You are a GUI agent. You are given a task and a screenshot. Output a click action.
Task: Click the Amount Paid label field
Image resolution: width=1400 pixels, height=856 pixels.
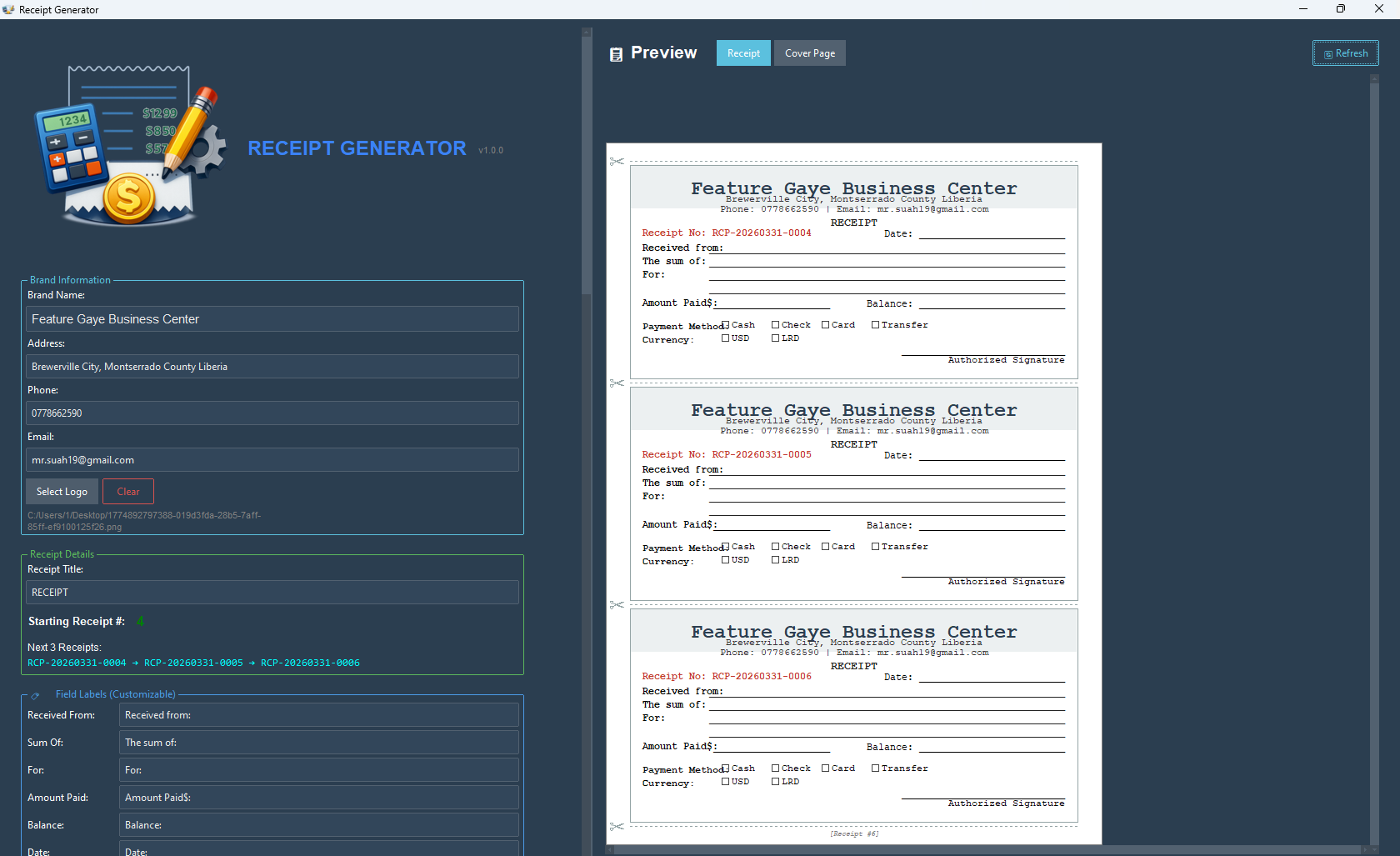(318, 797)
